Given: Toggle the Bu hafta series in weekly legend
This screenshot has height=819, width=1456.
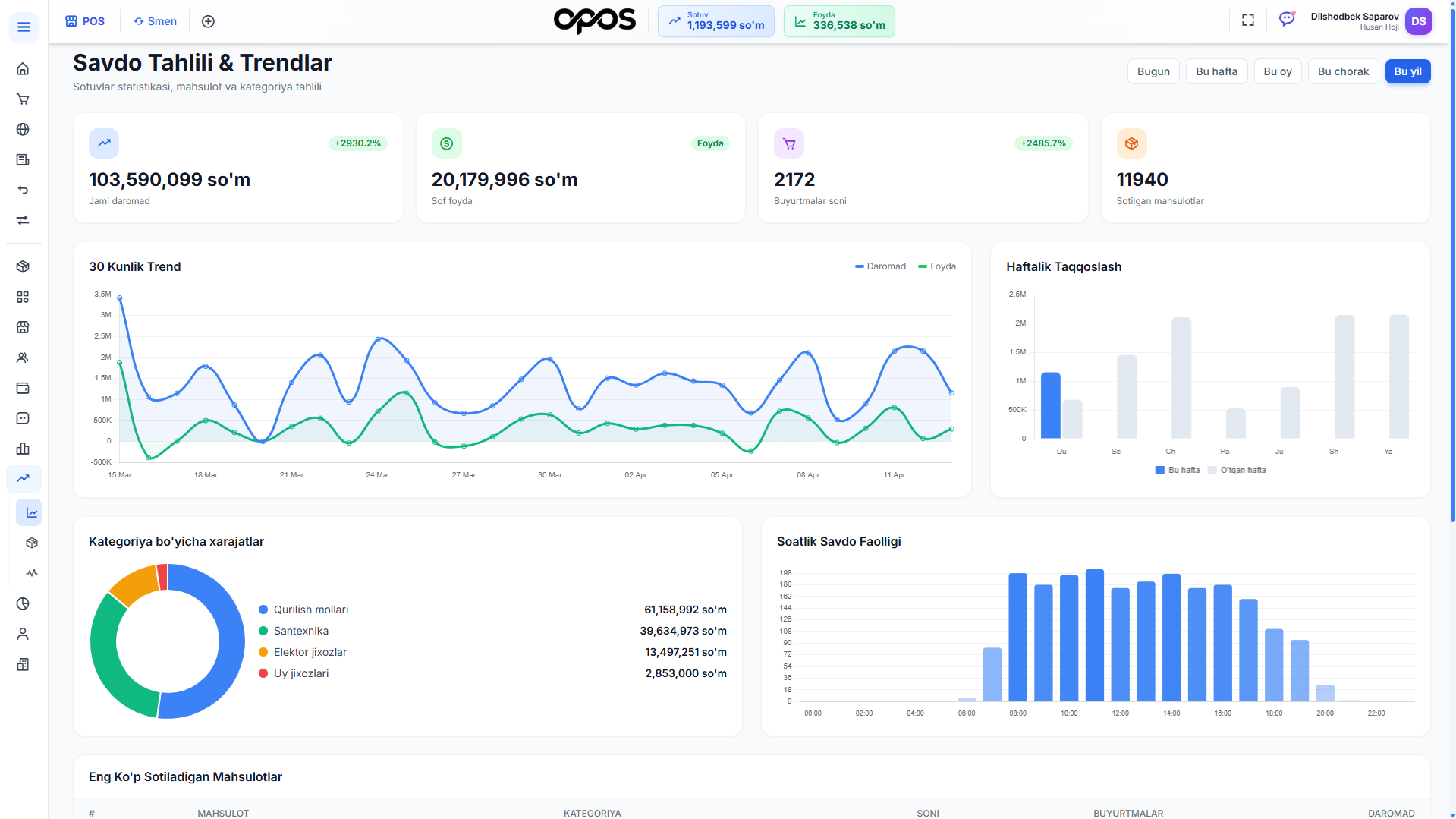Looking at the screenshot, I should (x=1177, y=471).
